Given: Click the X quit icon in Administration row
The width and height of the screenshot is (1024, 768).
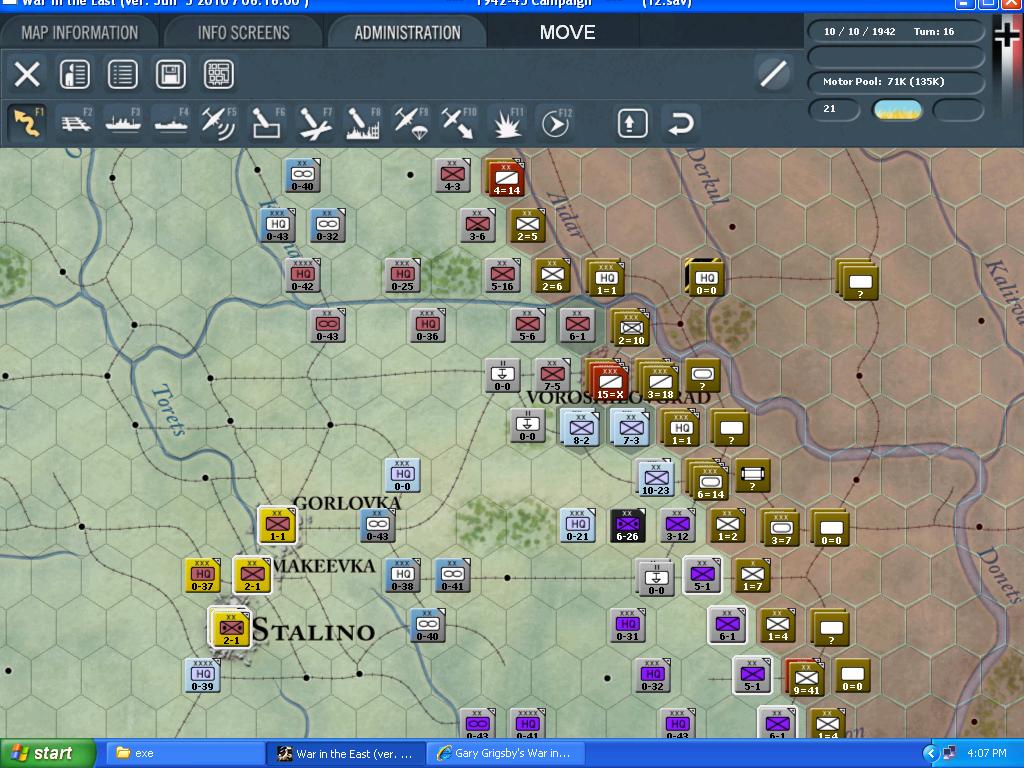Looking at the screenshot, I should pyautogui.click(x=27, y=74).
